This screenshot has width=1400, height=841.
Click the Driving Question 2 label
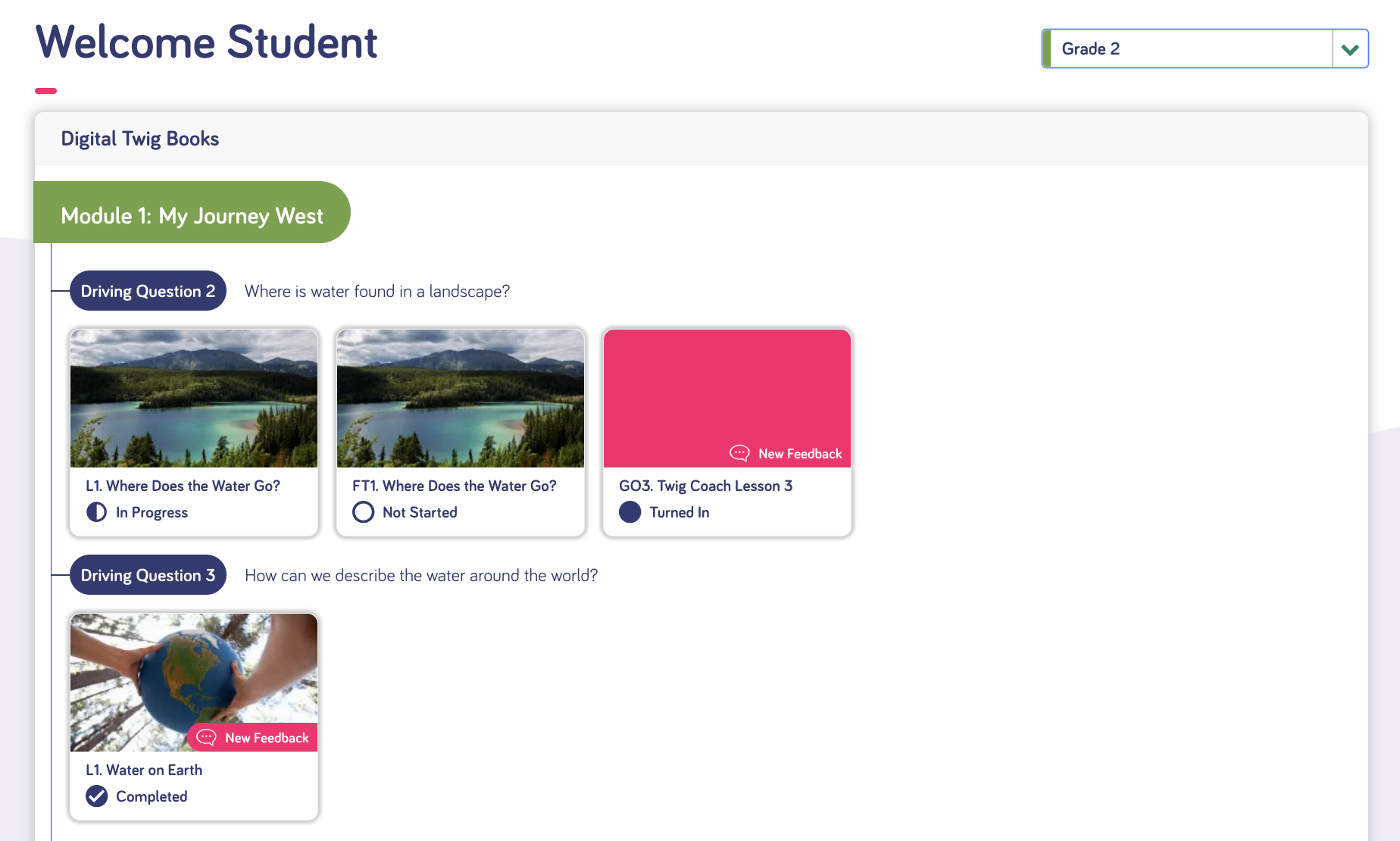pos(148,291)
